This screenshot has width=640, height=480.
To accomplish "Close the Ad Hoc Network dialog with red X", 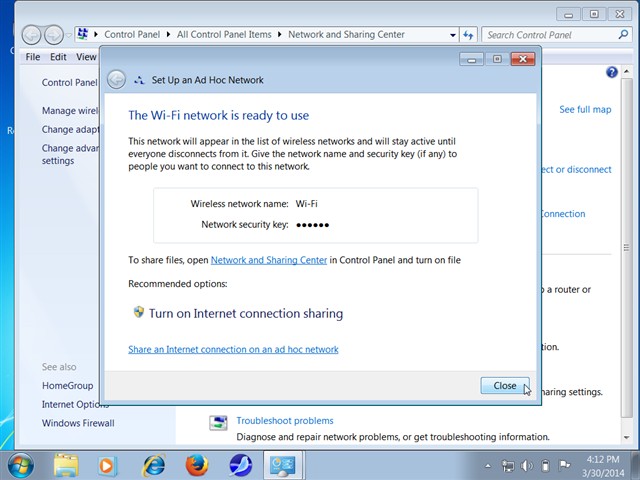I will 523,59.
